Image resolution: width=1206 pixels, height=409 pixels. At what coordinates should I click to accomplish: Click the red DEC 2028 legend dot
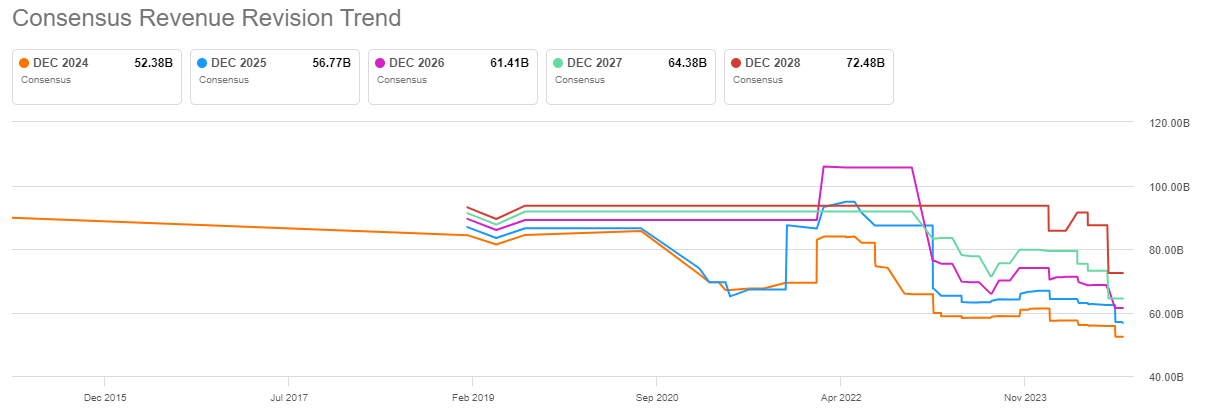(736, 63)
